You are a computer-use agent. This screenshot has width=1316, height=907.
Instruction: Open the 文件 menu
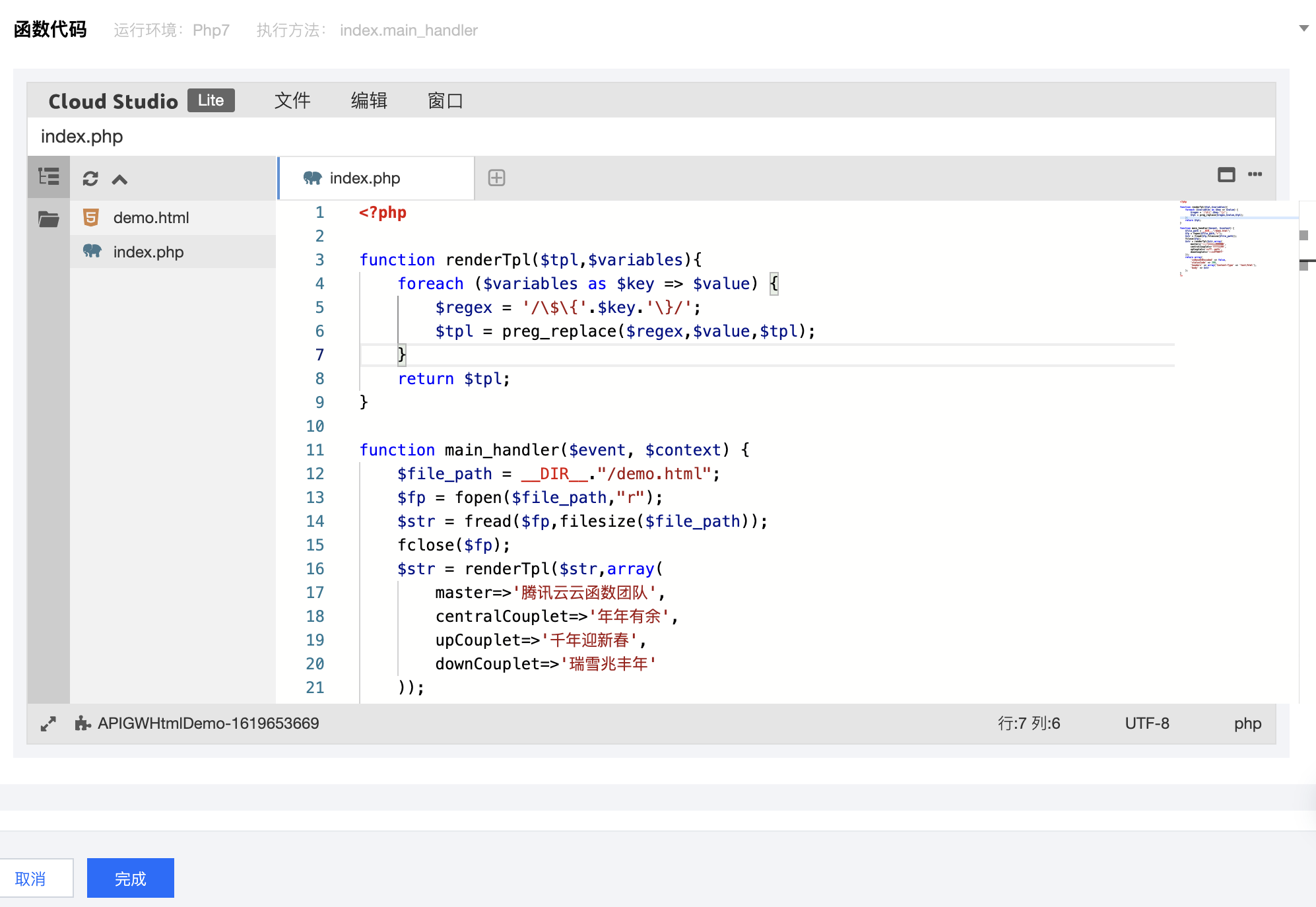pos(292,101)
